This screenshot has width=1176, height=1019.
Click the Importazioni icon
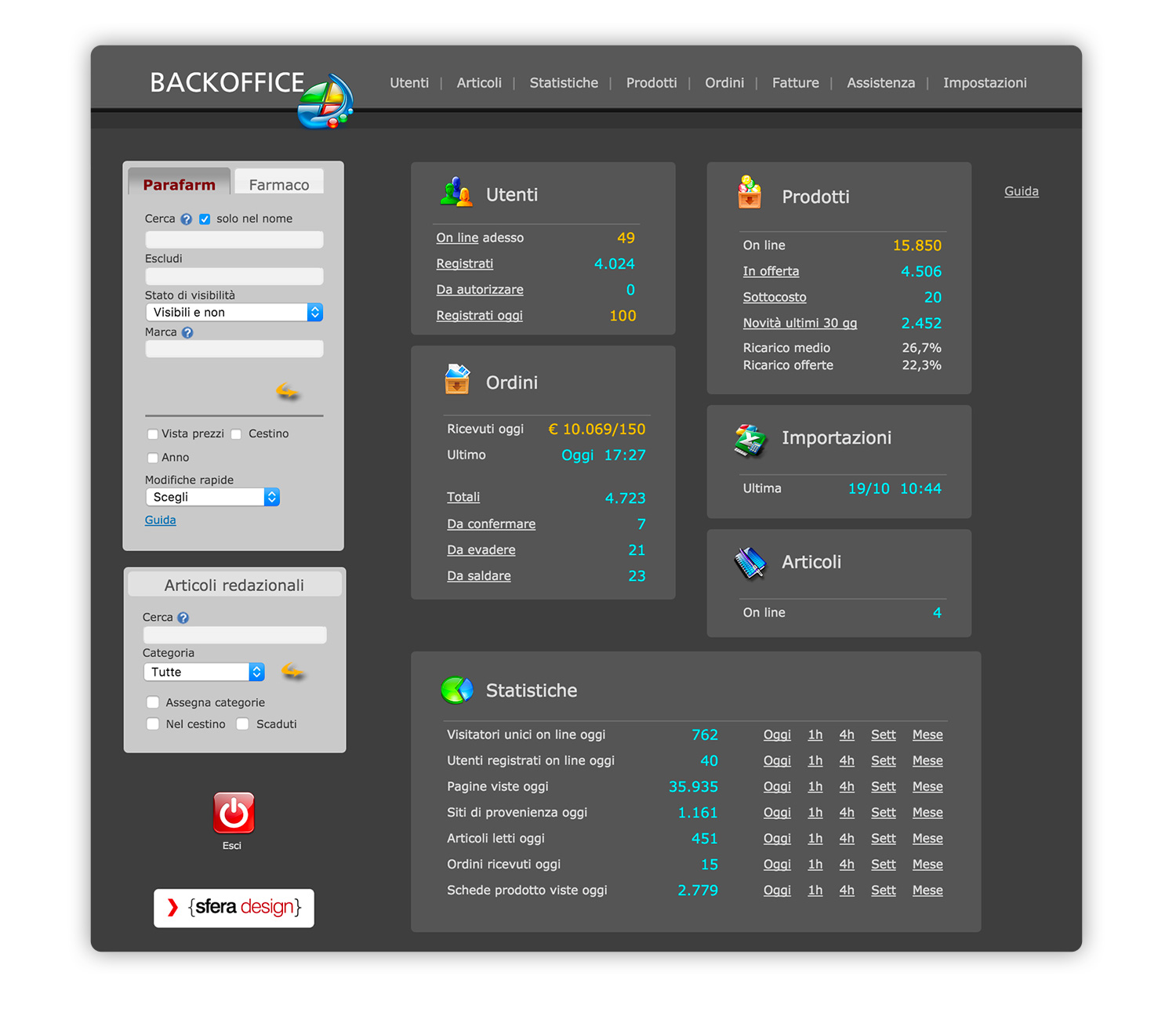click(750, 439)
